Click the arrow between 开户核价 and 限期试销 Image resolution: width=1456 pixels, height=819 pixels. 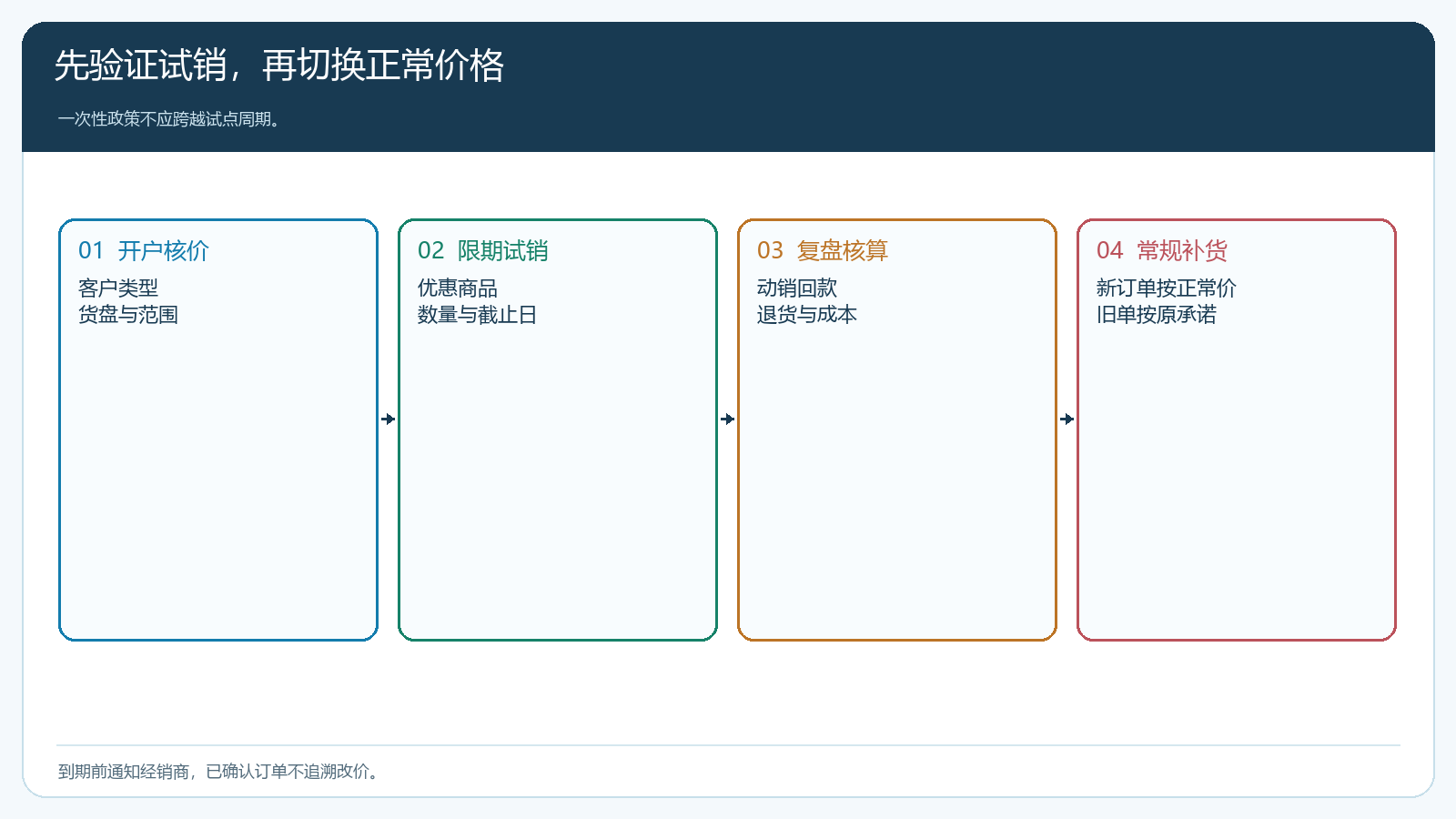(389, 420)
